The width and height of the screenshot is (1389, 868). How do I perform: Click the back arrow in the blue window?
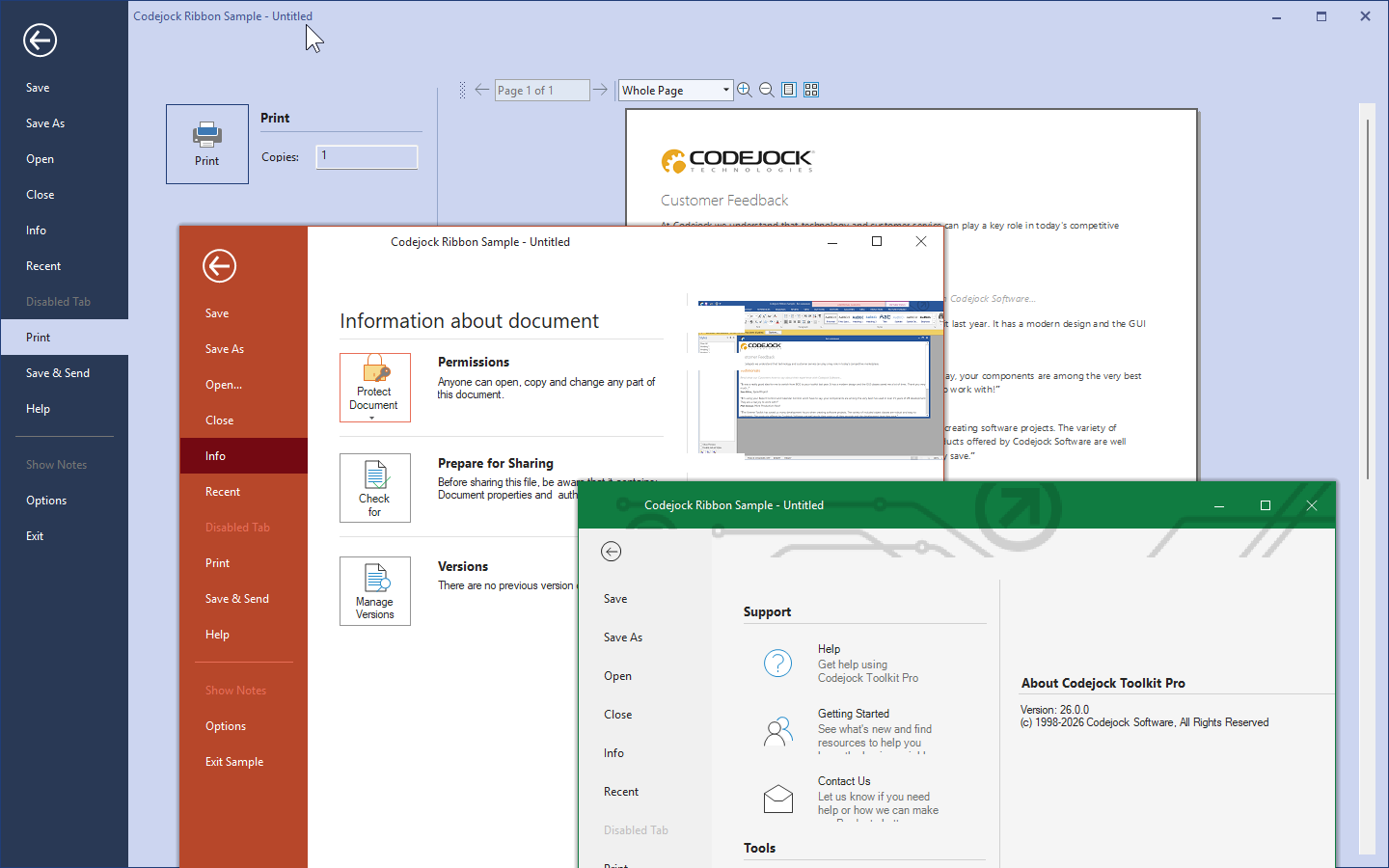point(41,41)
